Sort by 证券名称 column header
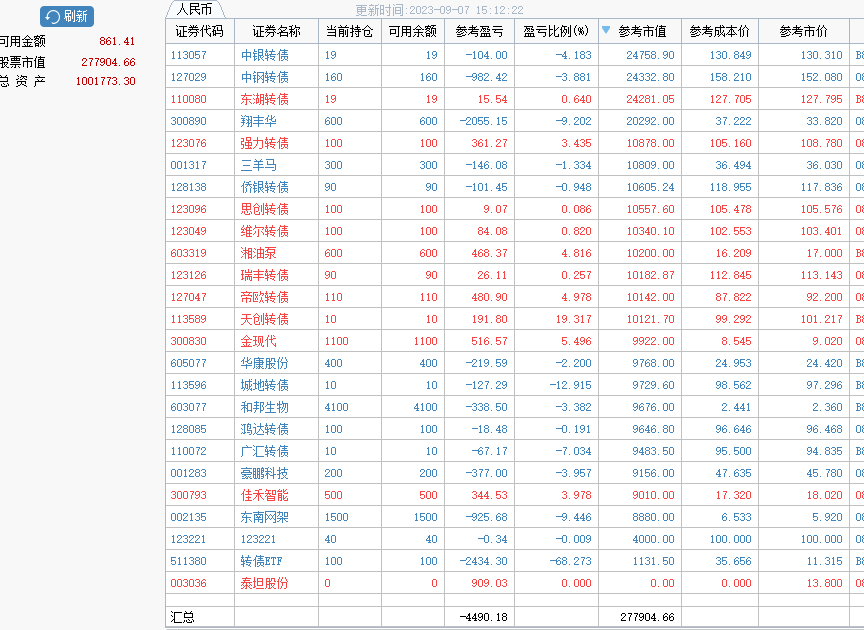 (x=276, y=31)
